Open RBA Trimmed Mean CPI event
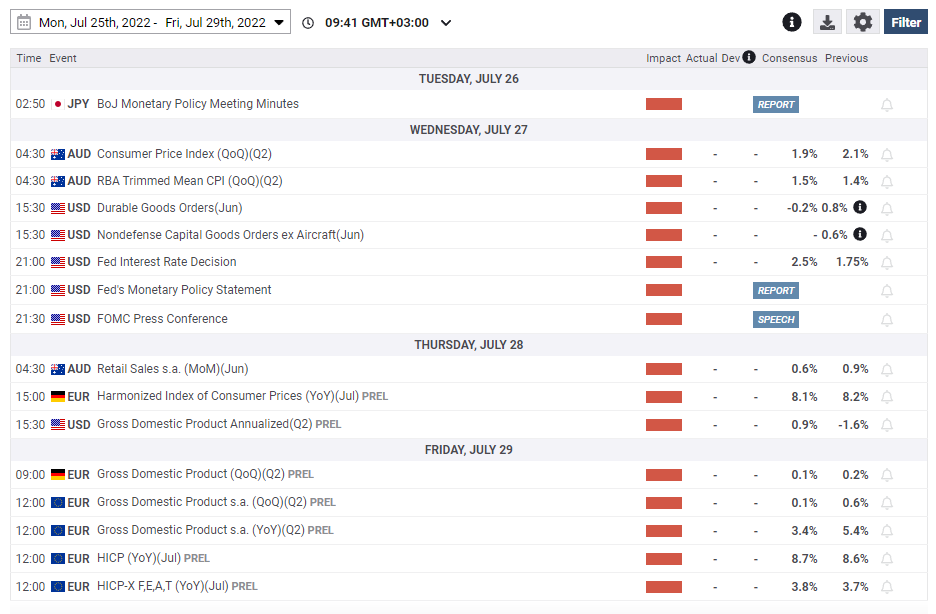936x614 pixels. tap(189, 181)
